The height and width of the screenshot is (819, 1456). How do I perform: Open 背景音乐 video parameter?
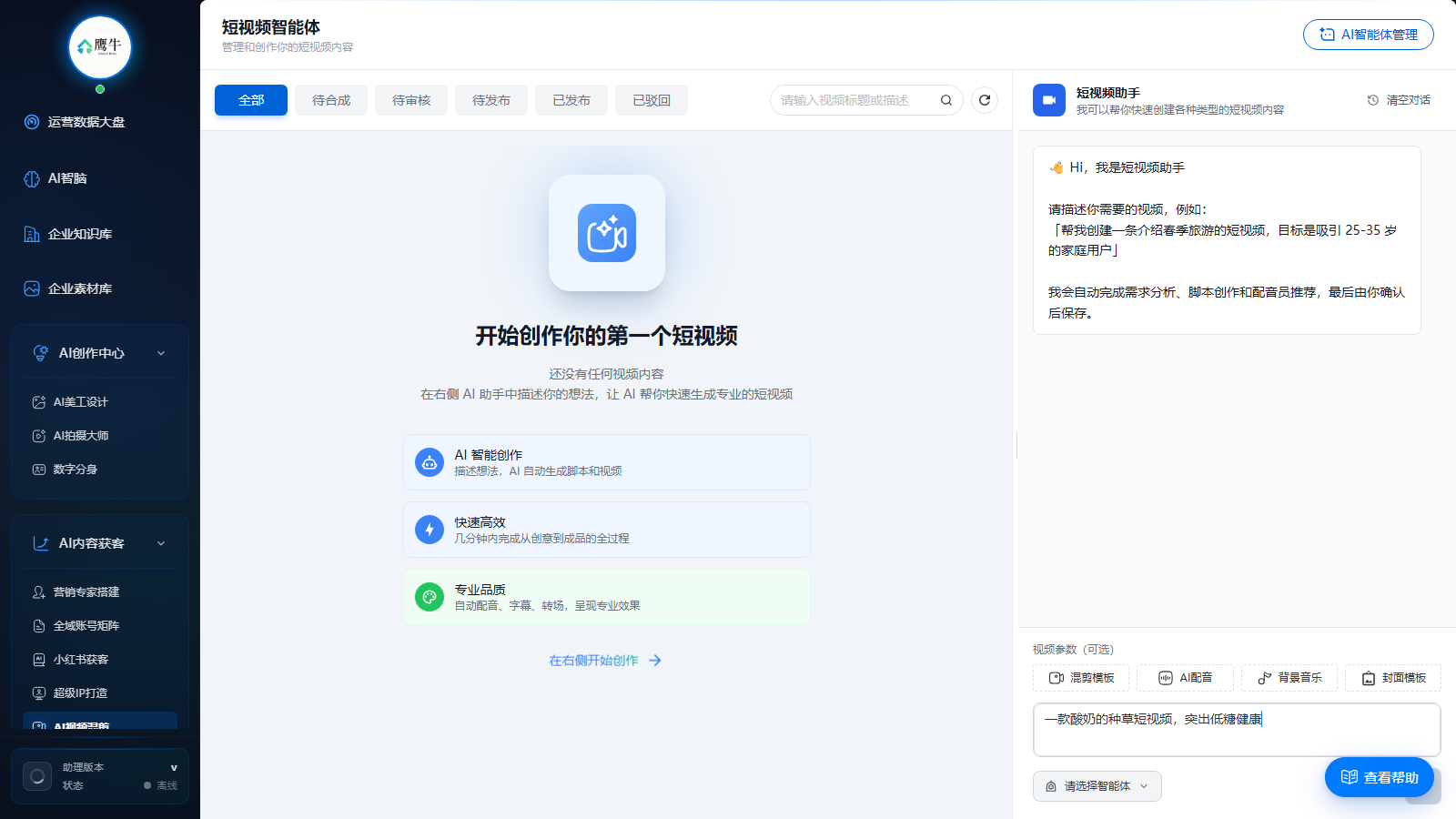pyautogui.click(x=1289, y=678)
